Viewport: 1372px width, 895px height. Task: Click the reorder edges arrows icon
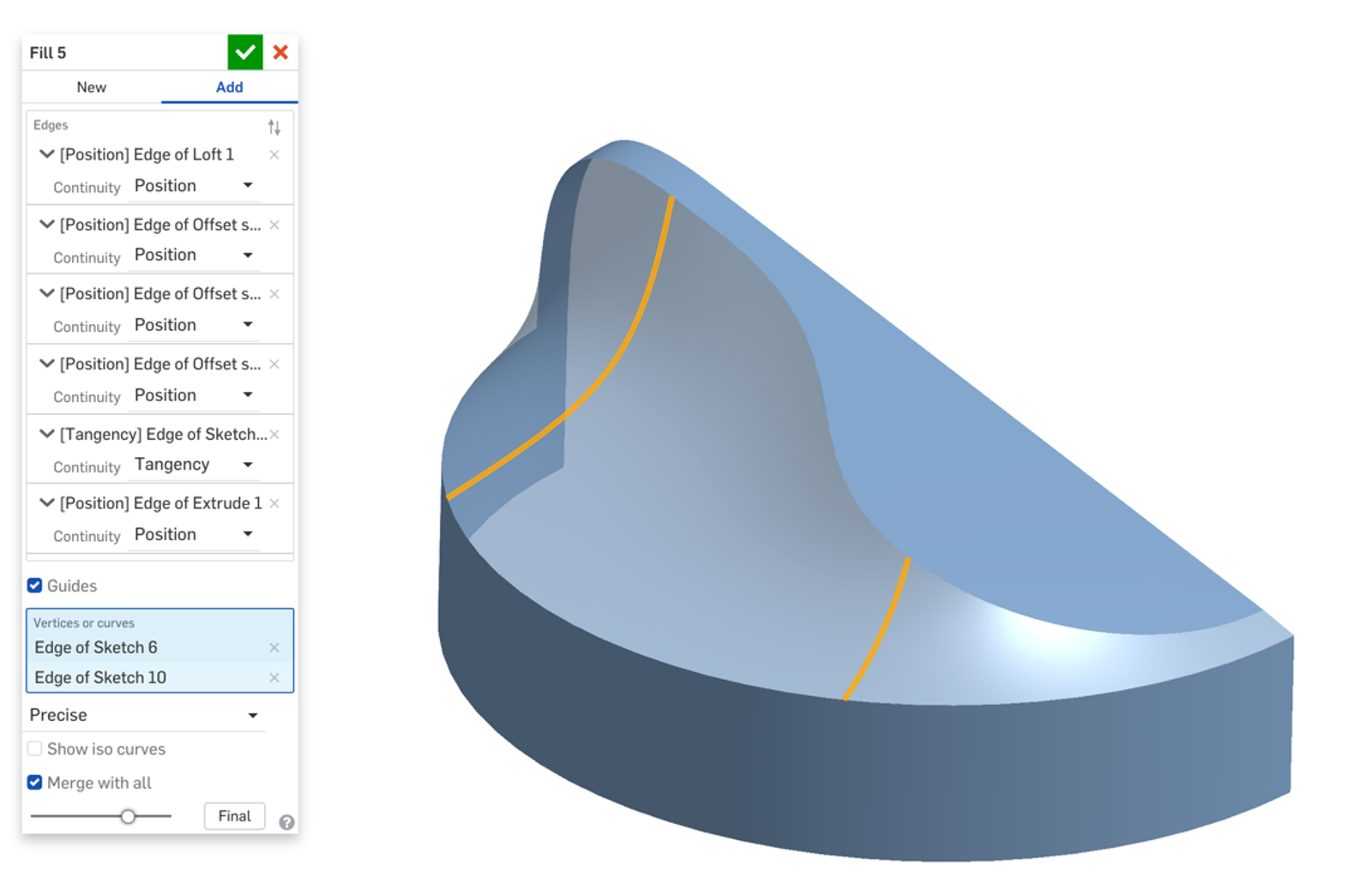(x=274, y=128)
